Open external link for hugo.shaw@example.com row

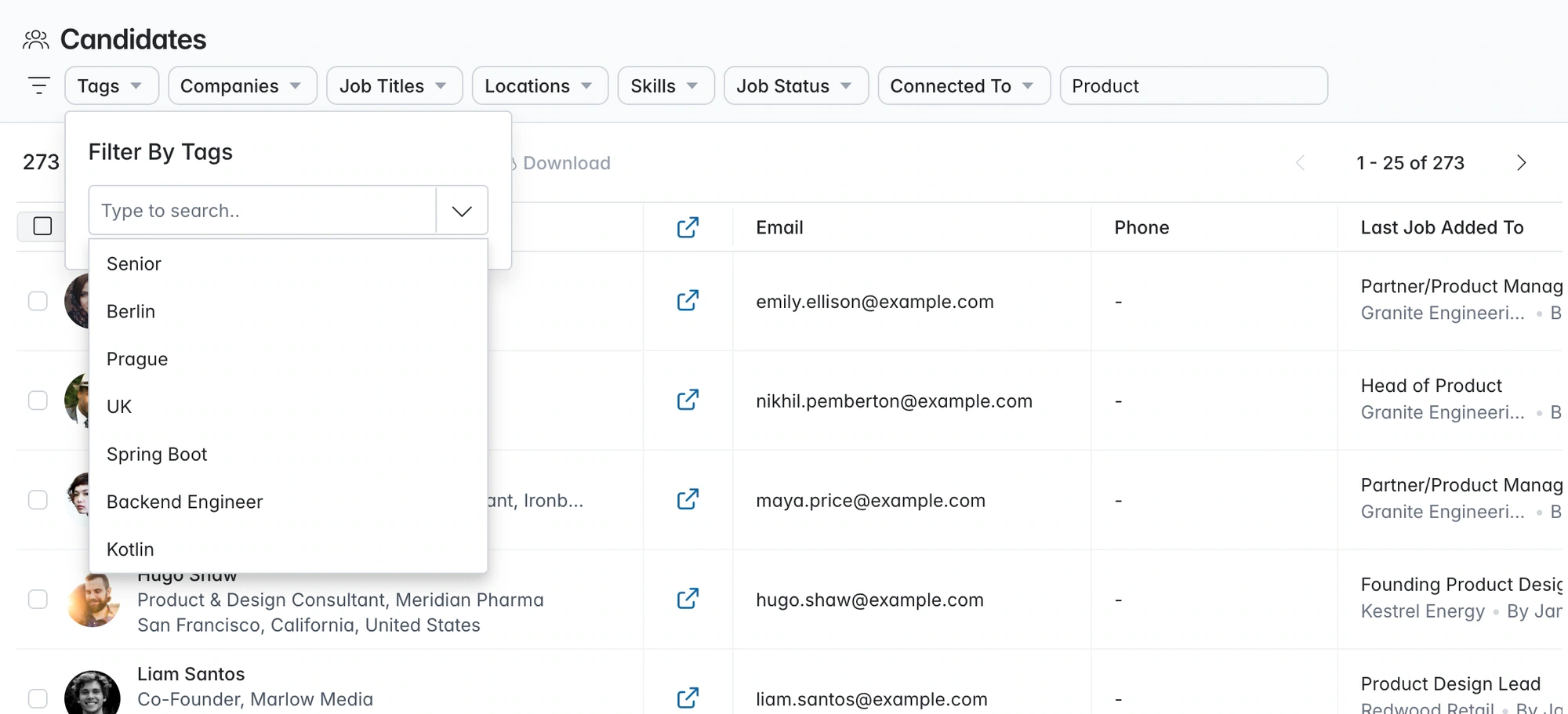click(x=688, y=600)
